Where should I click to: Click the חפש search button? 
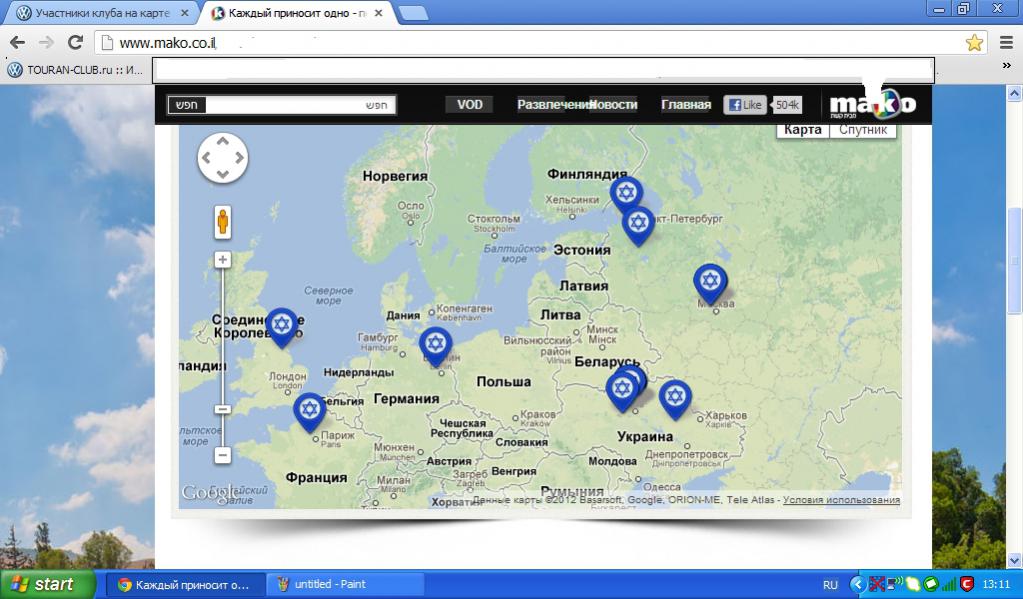pos(187,105)
